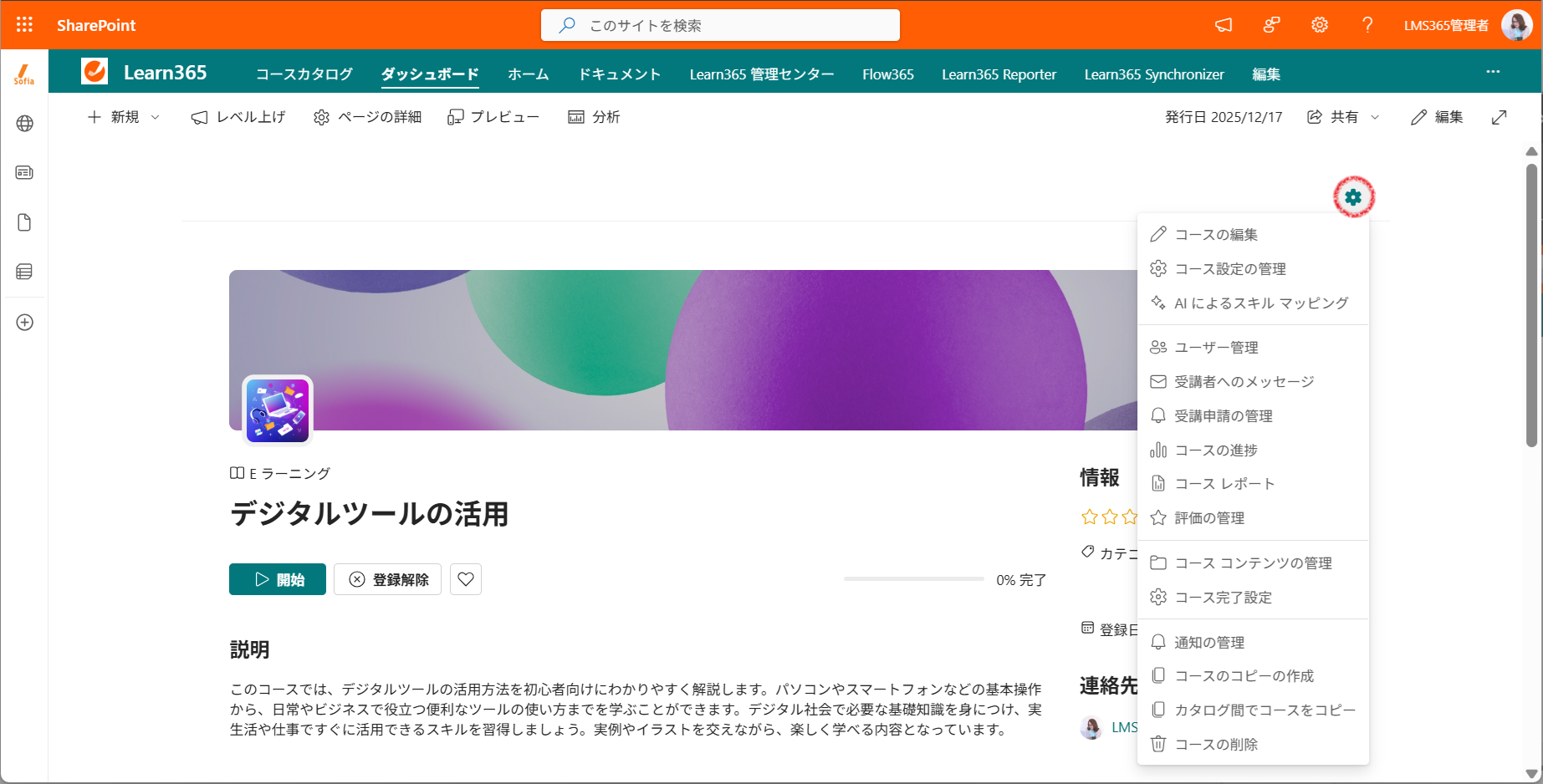
Task: Open 受講申請の管理 menu item
Action: click(1253, 416)
